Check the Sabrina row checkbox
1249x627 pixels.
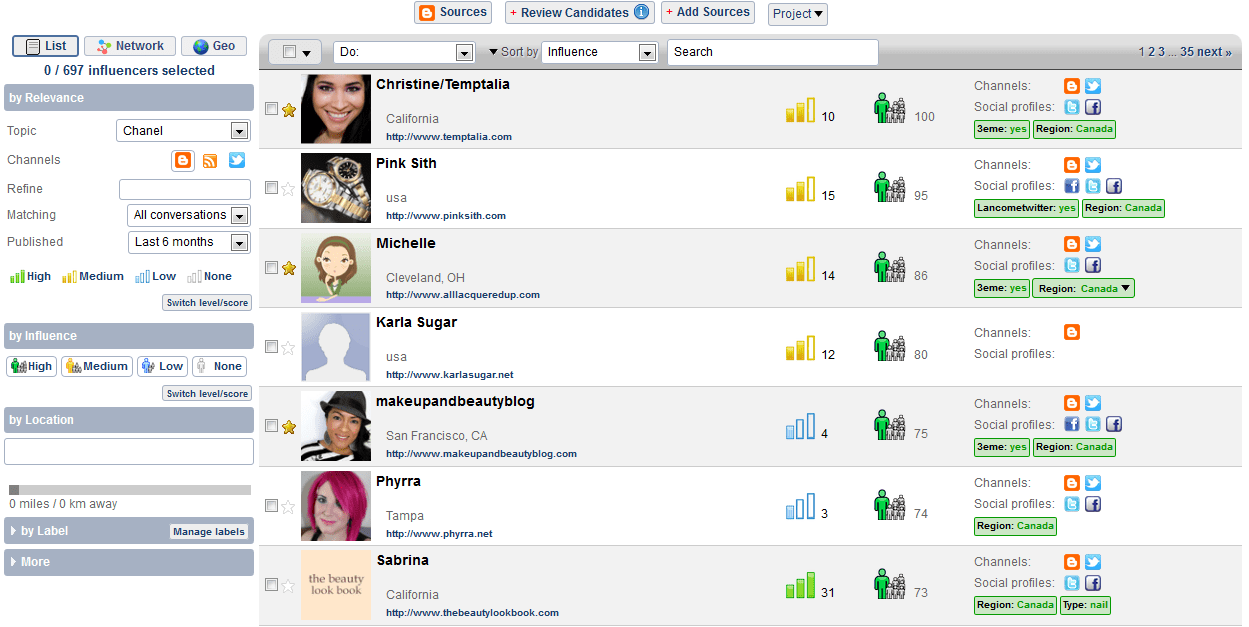coord(271,585)
